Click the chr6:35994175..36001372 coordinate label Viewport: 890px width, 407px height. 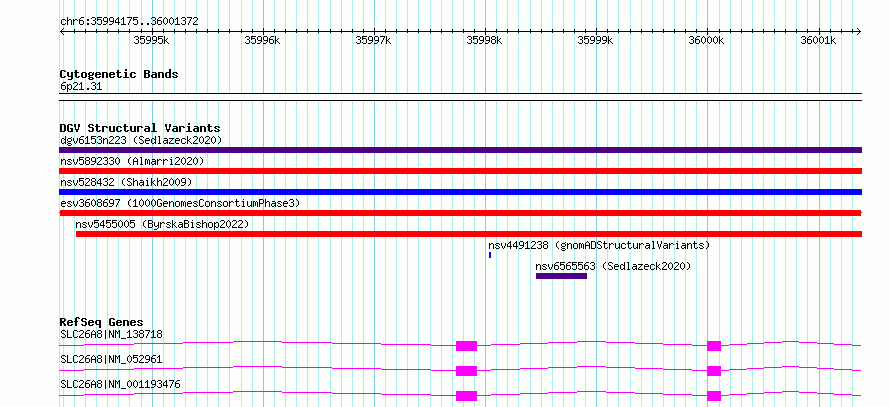(x=129, y=22)
